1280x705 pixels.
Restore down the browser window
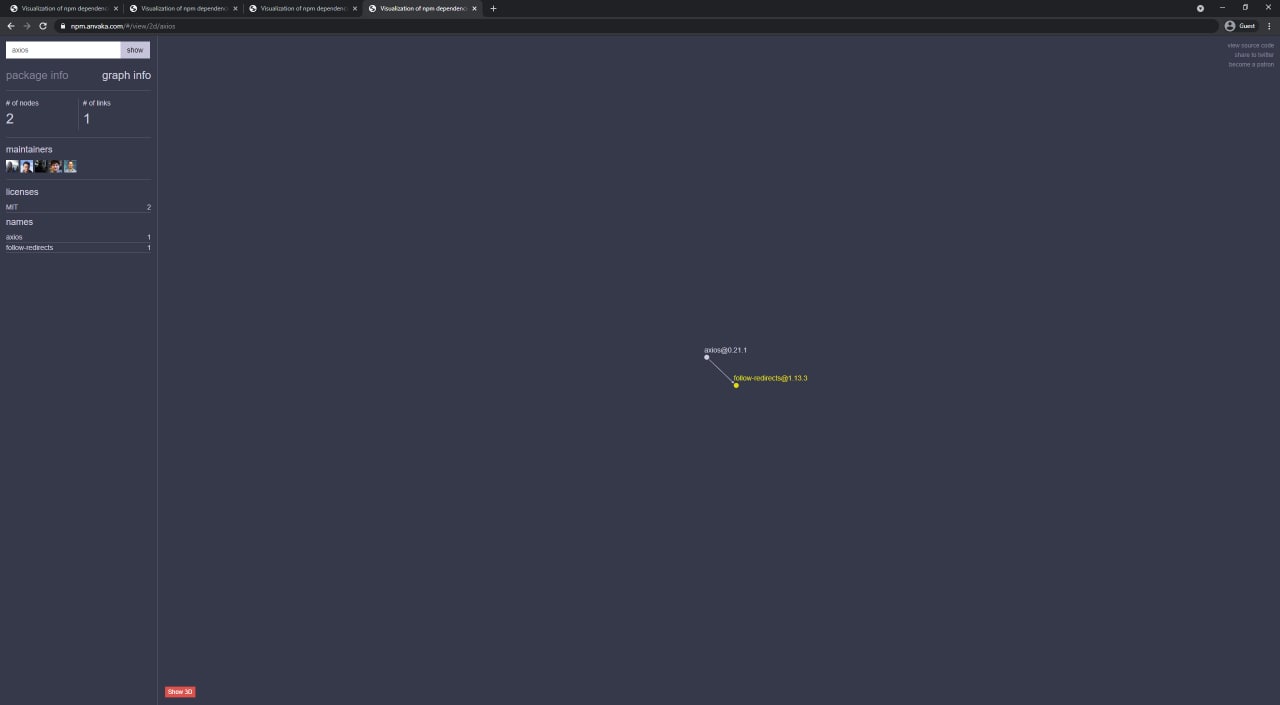[x=1245, y=8]
